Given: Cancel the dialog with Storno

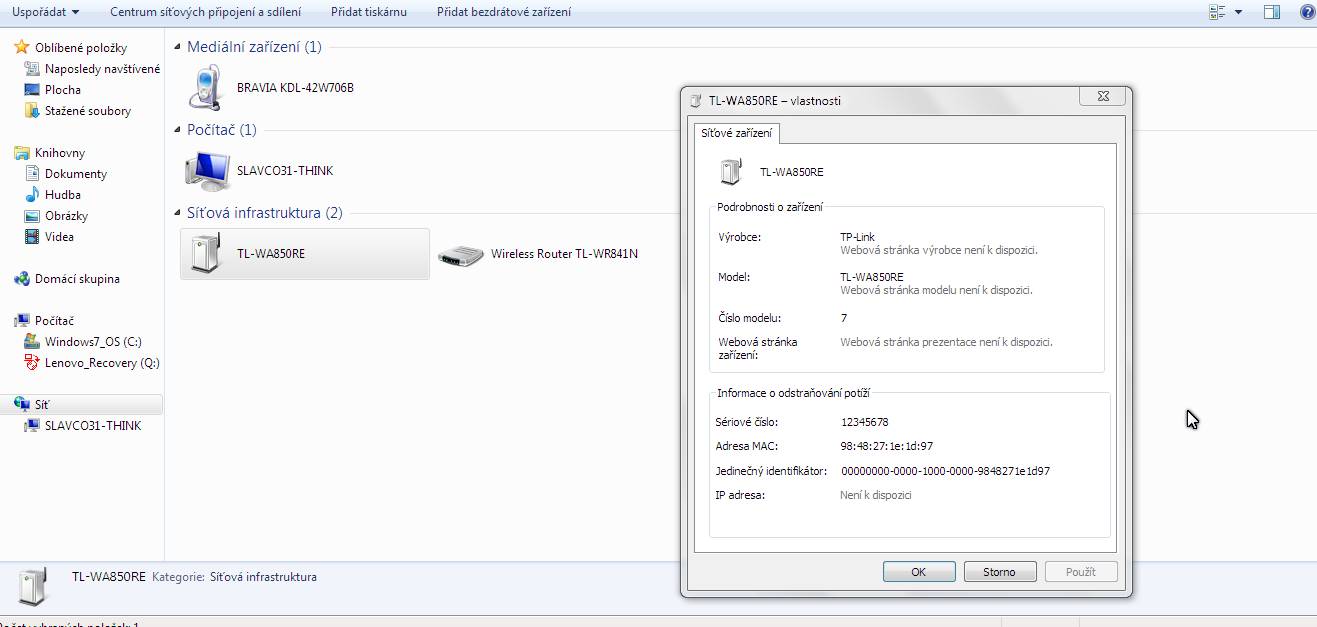Looking at the screenshot, I should [999, 572].
